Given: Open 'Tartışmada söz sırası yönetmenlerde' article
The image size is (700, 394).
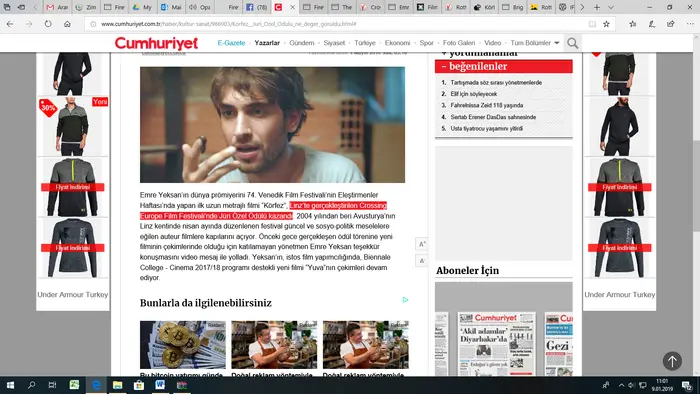Looking at the screenshot, I should pyautogui.click(x=496, y=83).
